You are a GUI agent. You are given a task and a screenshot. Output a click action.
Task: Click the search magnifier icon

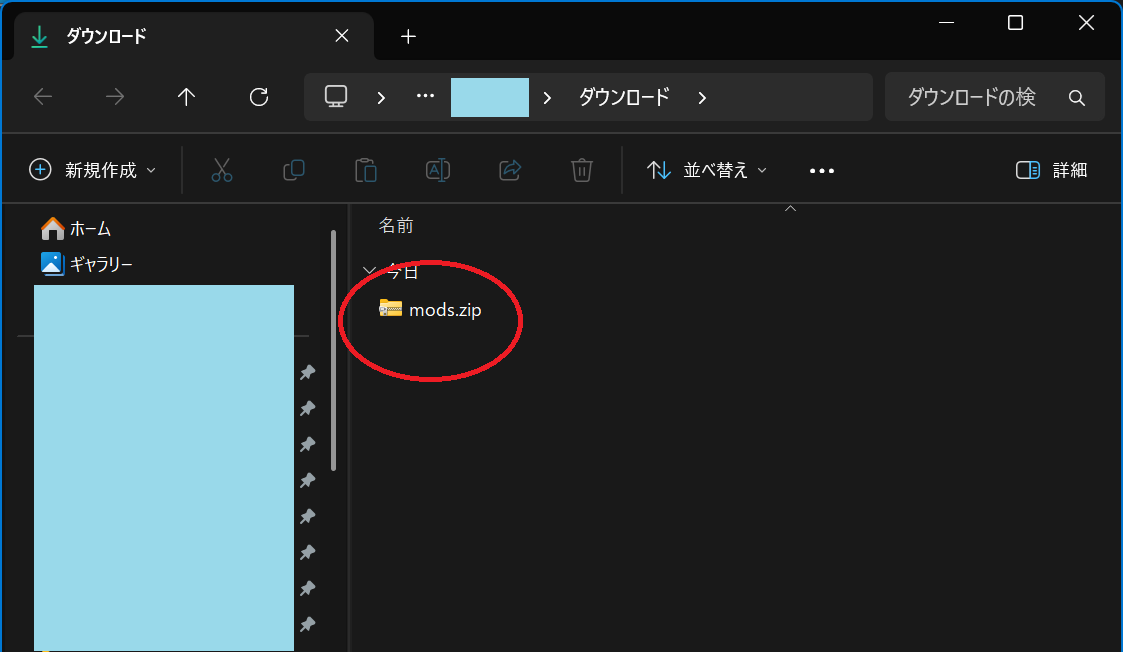click(x=1076, y=97)
